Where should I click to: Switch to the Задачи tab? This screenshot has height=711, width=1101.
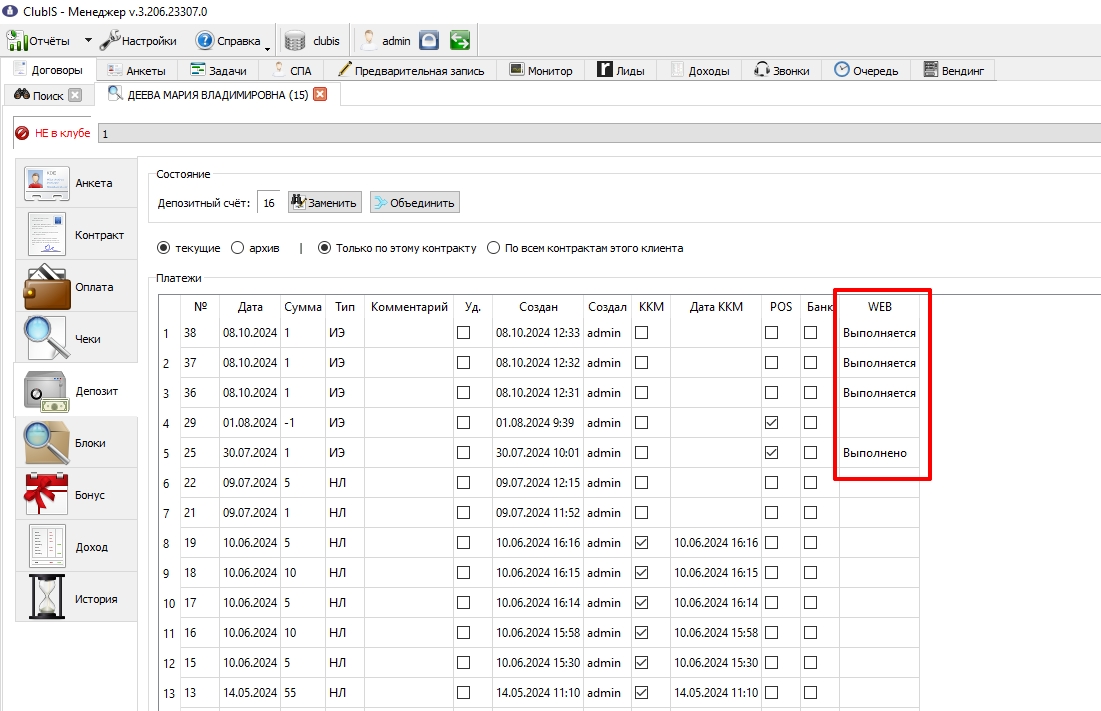[x=218, y=70]
